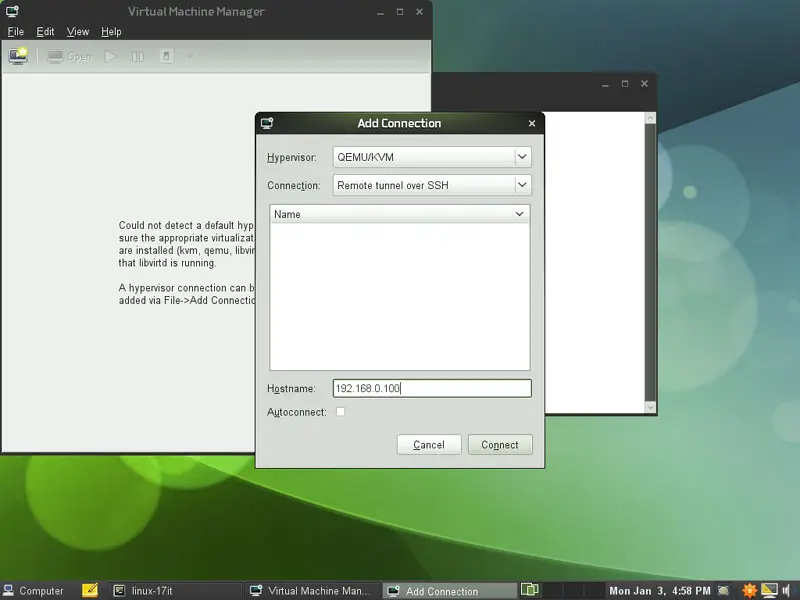Click the scroll down arrow in background window
Image resolution: width=800 pixels, height=600 pixels.
coord(650,407)
